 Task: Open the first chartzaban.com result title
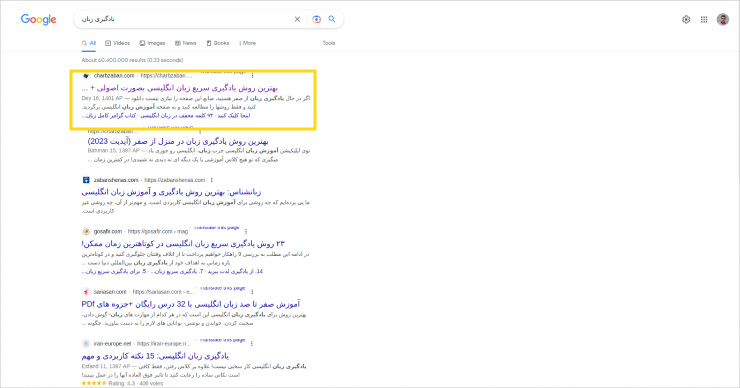click(x=180, y=88)
